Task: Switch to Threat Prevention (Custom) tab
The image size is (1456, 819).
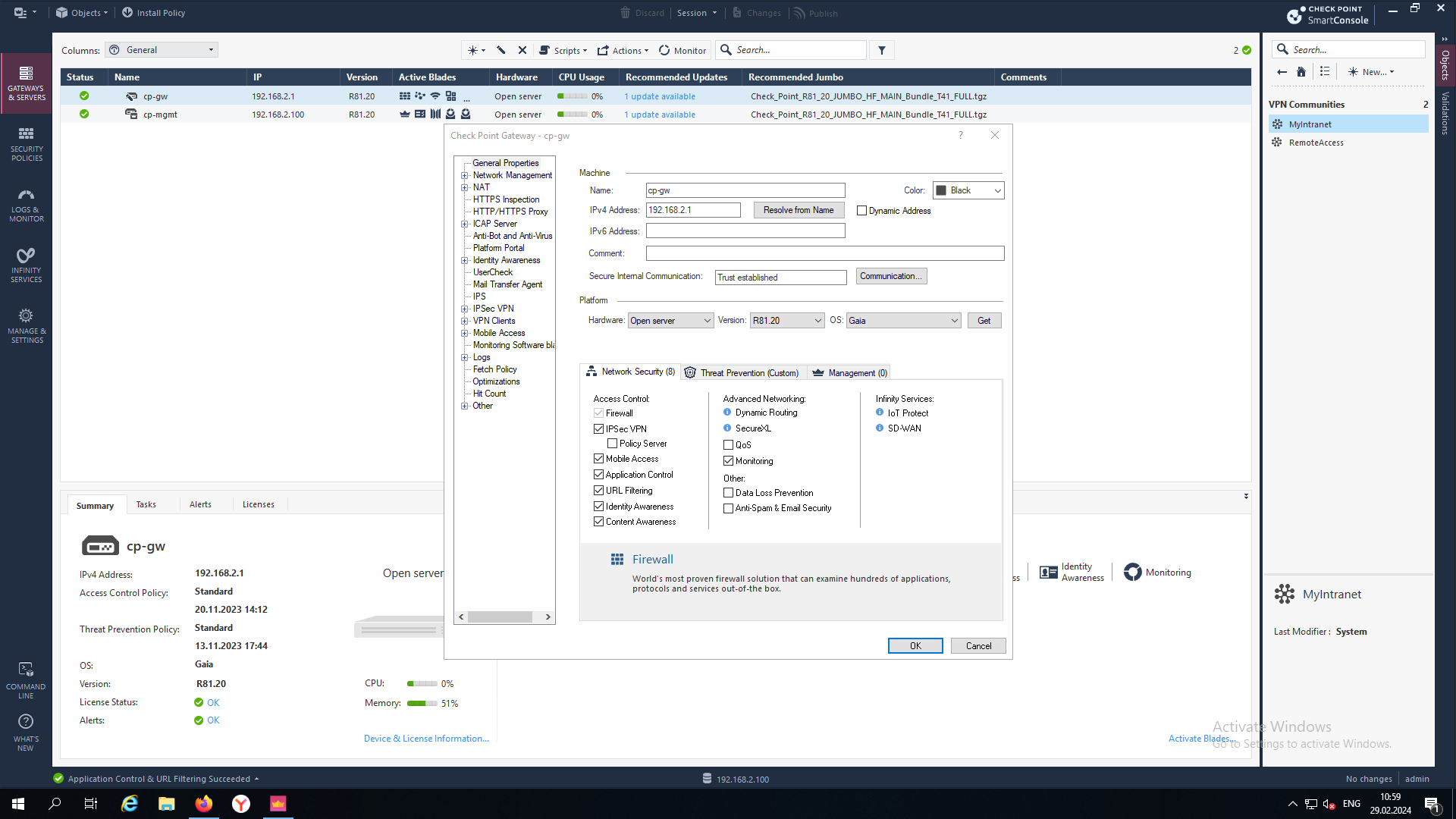Action: (x=742, y=373)
